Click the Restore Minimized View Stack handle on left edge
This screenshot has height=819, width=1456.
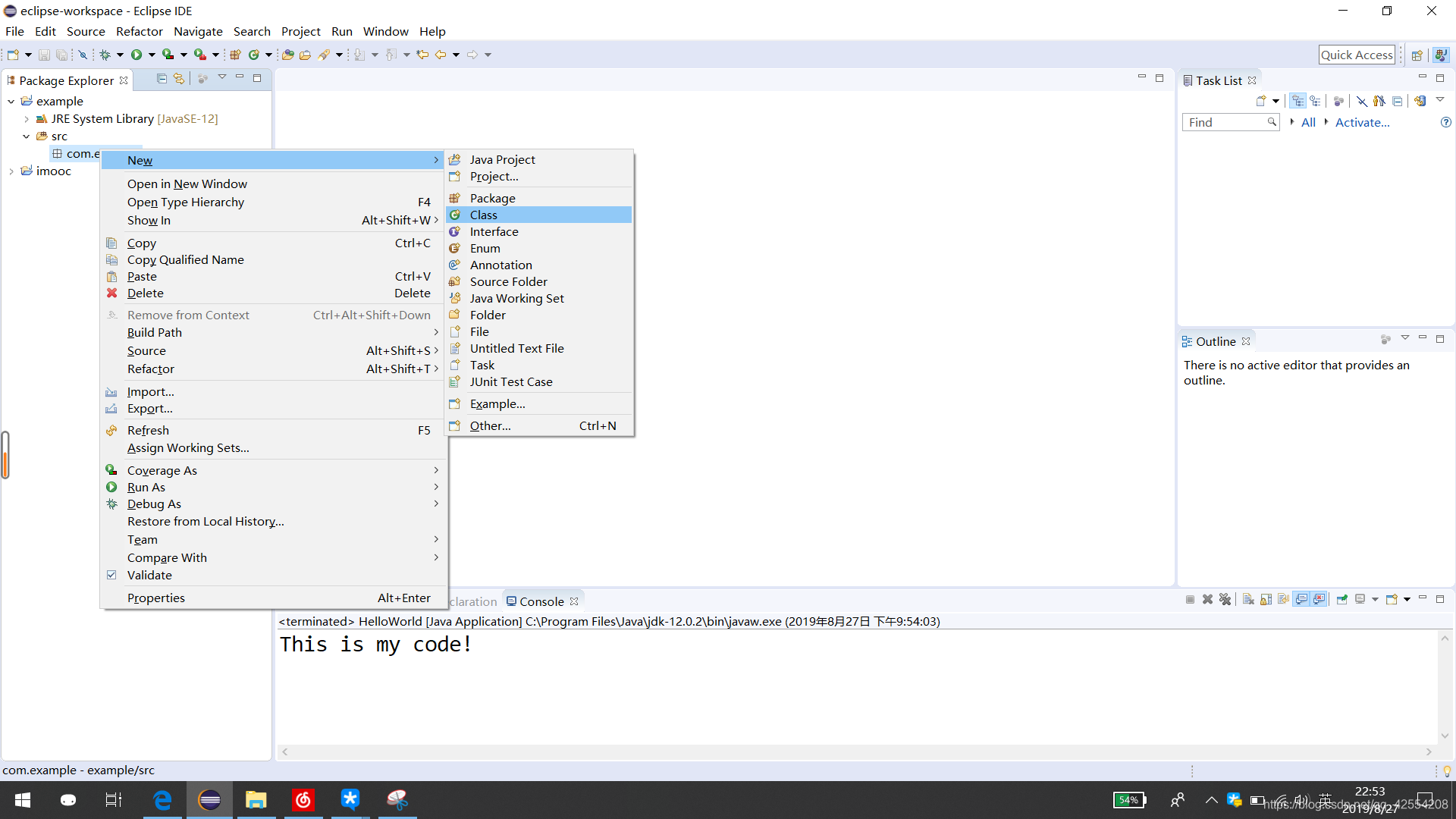(x=5, y=455)
